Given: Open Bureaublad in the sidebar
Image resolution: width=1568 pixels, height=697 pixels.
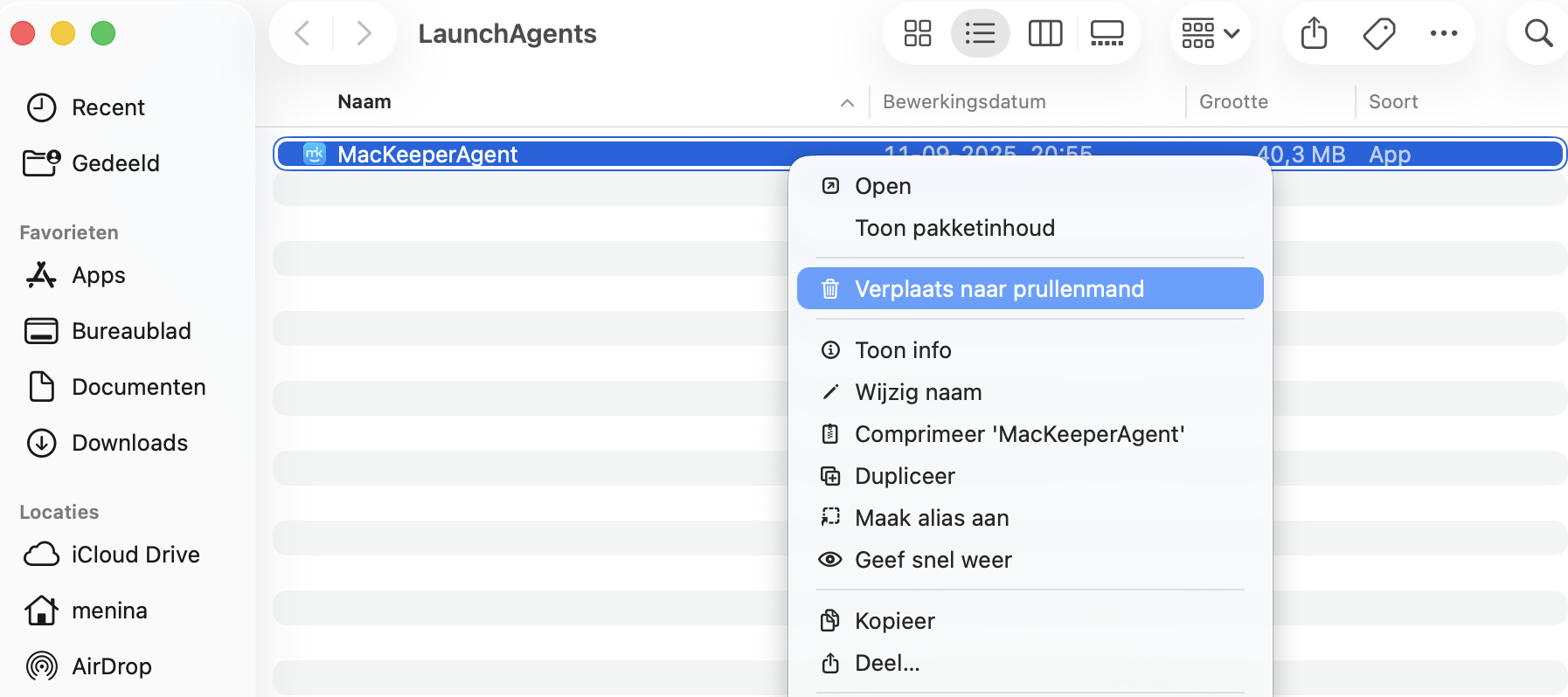Looking at the screenshot, I should click(108, 331).
